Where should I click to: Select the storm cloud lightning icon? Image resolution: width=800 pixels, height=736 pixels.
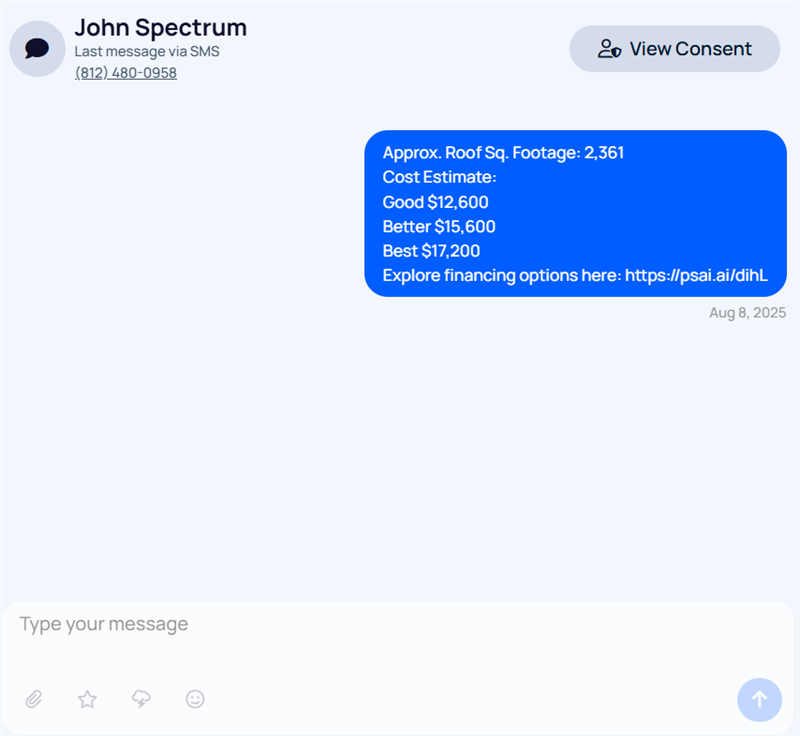[x=141, y=699]
